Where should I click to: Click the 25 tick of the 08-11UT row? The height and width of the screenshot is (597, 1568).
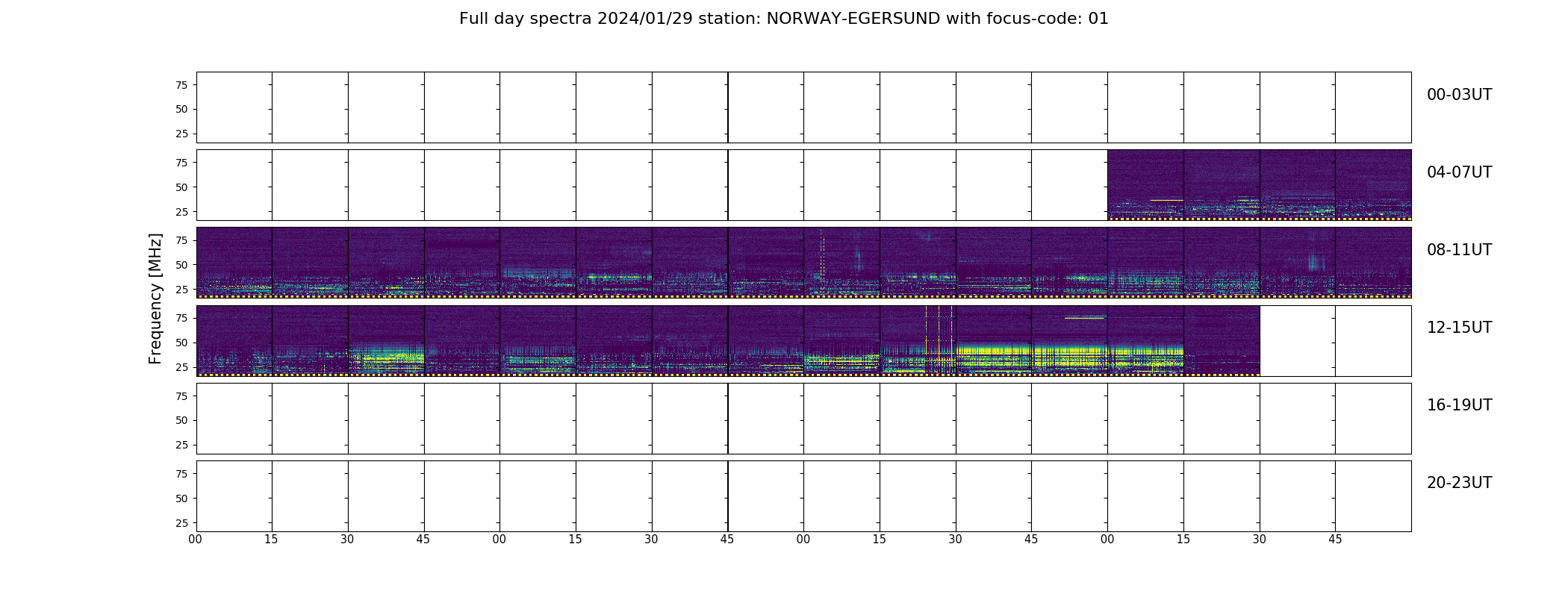point(181,290)
